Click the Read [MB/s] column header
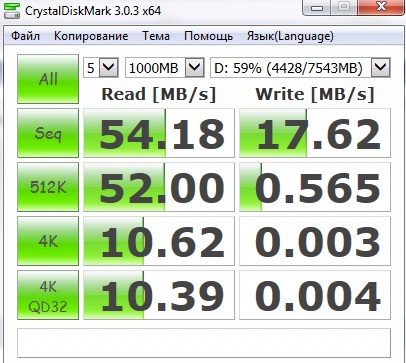This screenshot has height=363, width=406. point(159,94)
